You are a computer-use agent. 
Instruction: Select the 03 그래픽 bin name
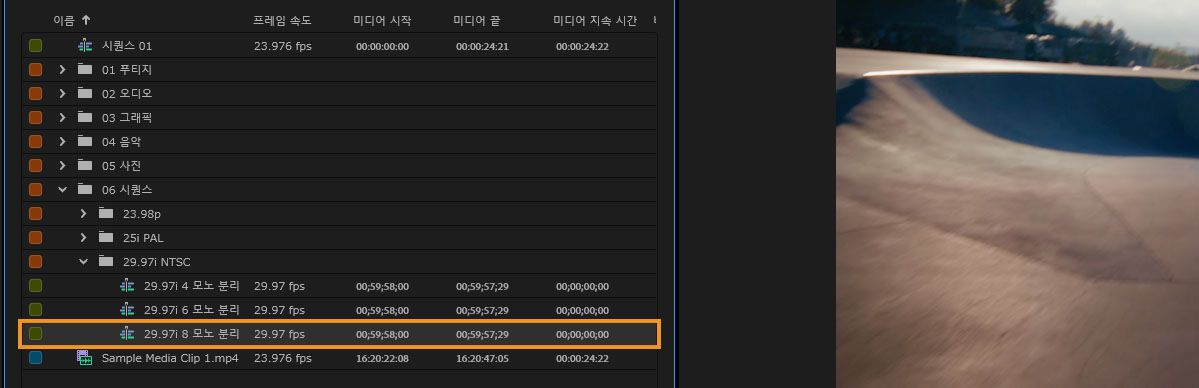coord(127,118)
